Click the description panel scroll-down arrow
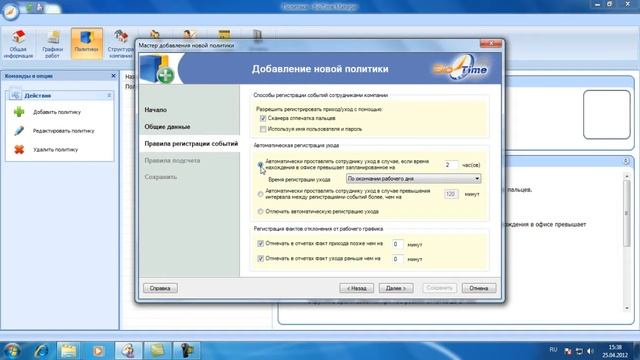The width and height of the screenshot is (640, 360). (x=627, y=309)
